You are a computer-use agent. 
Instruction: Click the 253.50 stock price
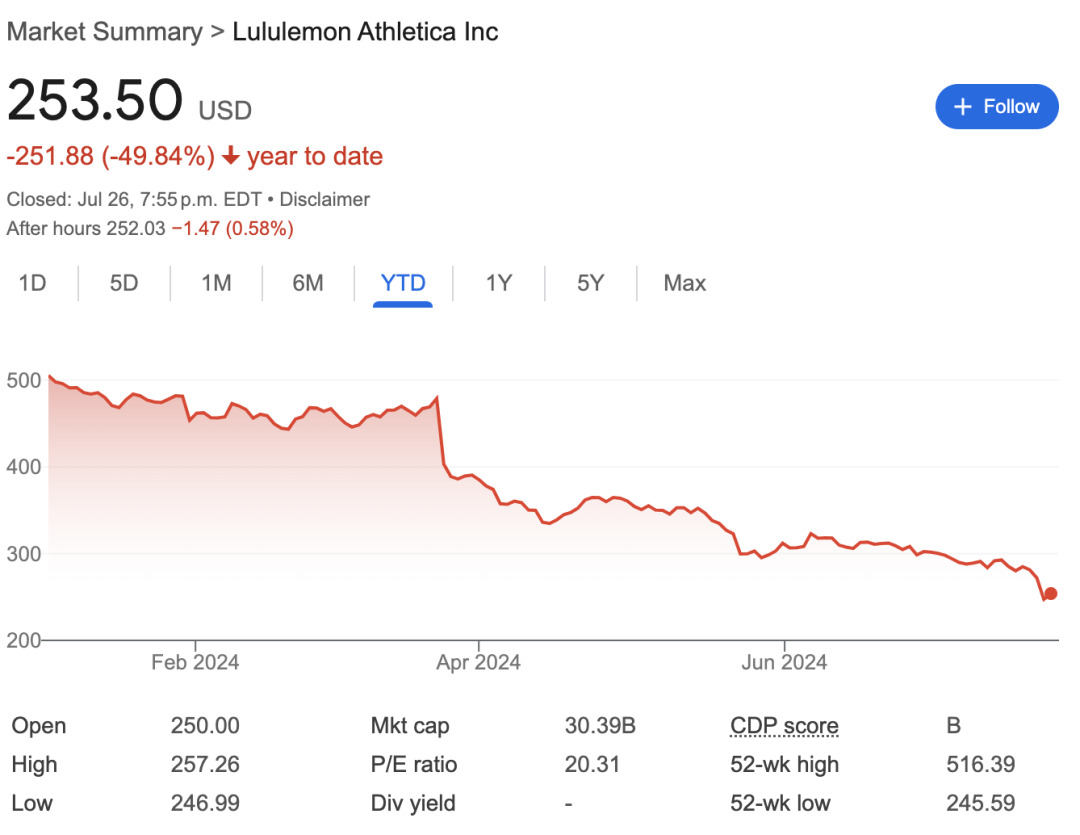point(95,100)
